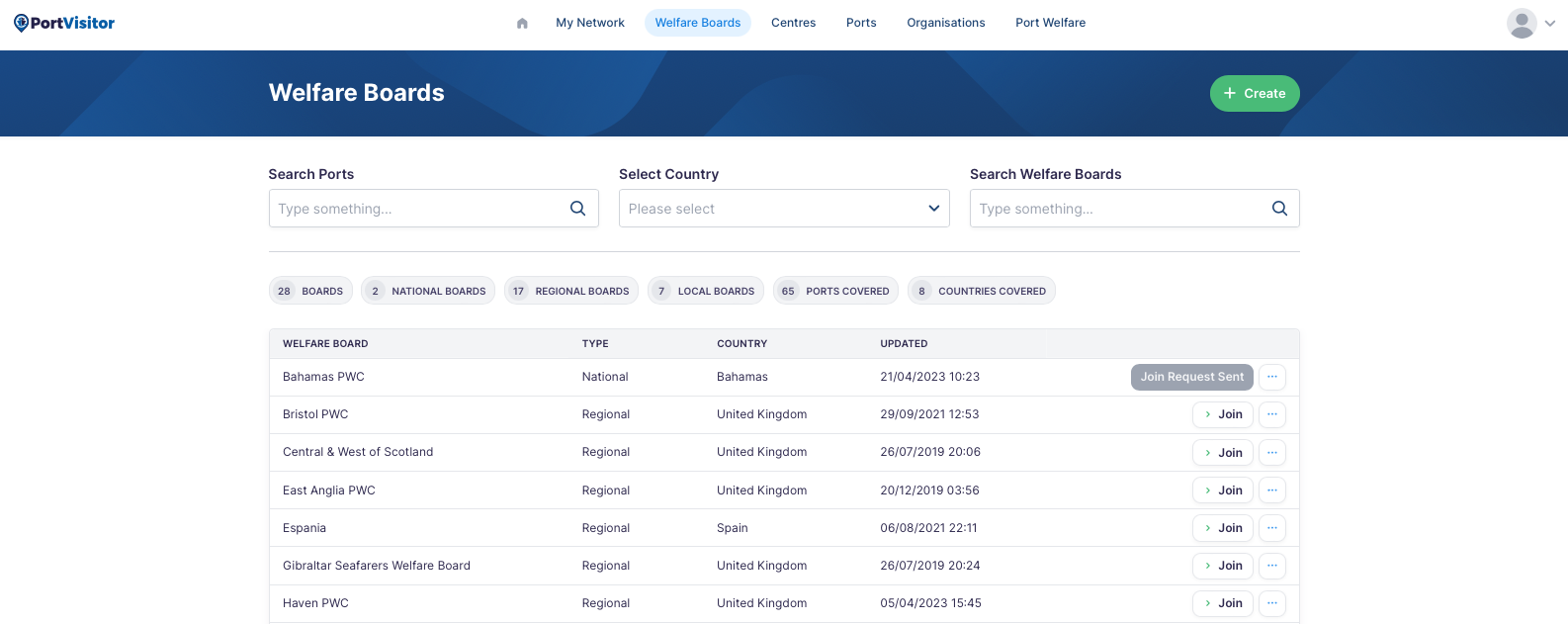Open the Haven PWC row name

[x=315, y=603]
